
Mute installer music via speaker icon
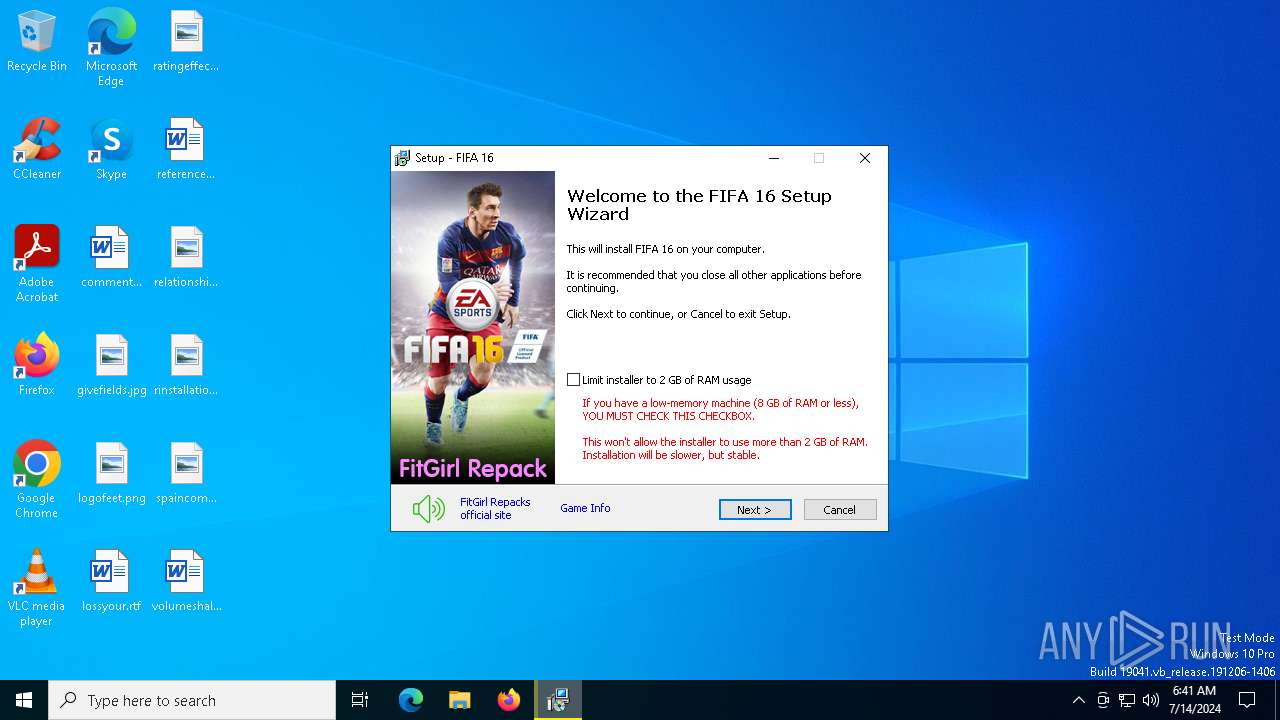(x=429, y=509)
